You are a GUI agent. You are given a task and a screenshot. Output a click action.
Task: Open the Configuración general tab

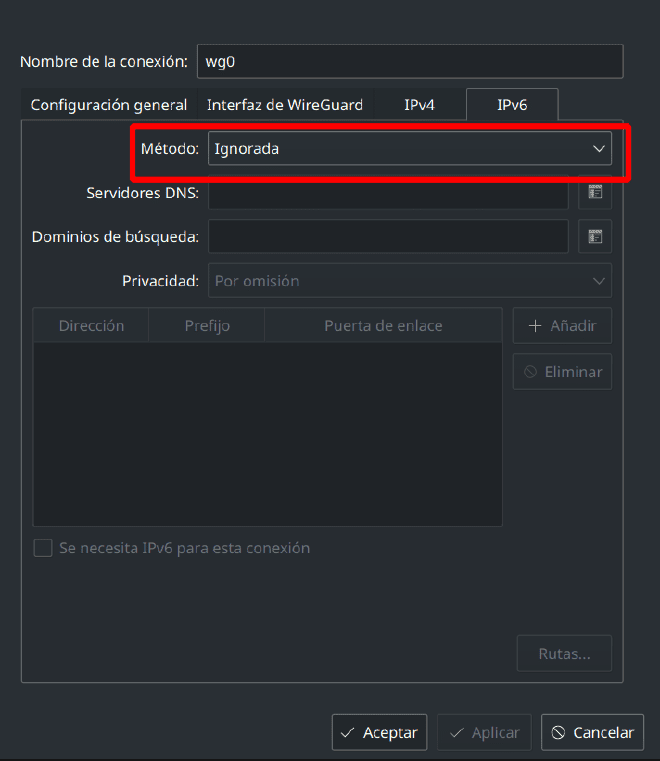[109, 104]
